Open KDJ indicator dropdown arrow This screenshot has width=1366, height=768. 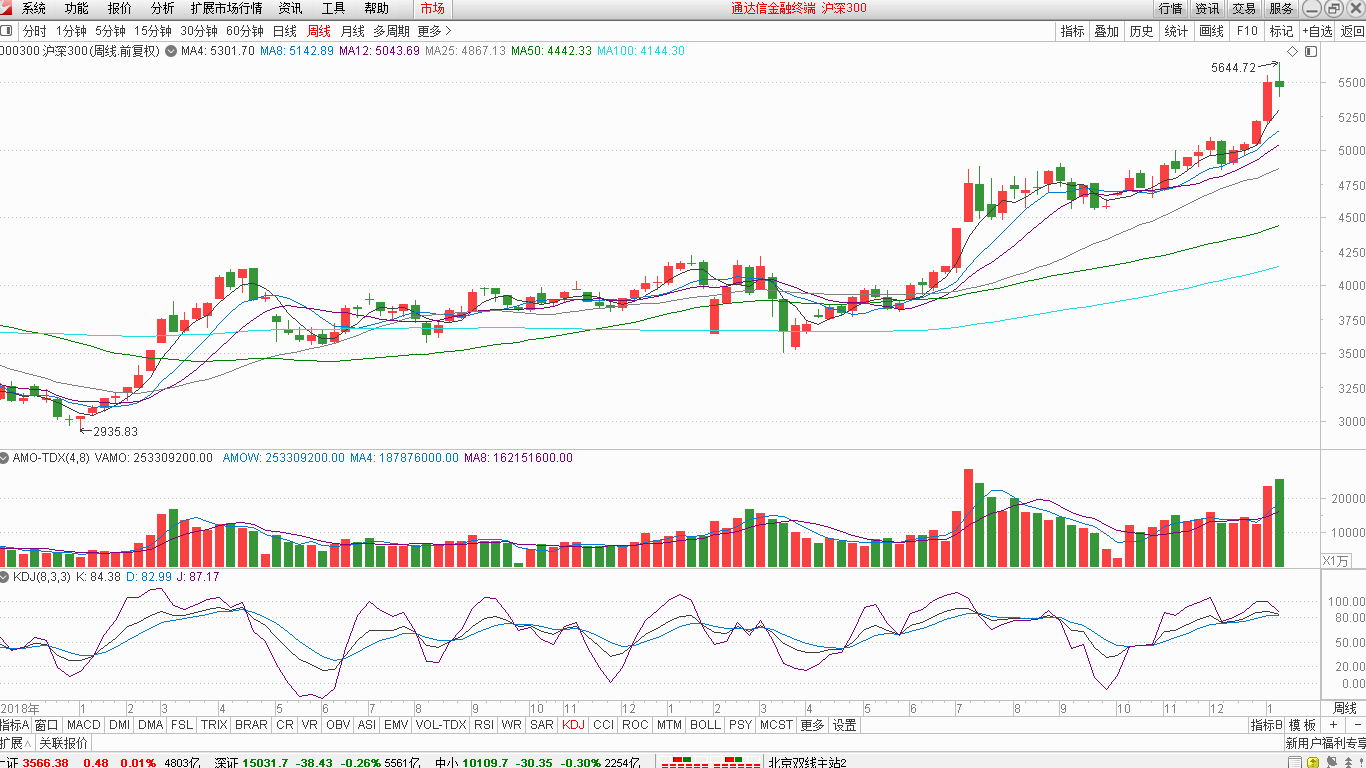[x=5, y=577]
